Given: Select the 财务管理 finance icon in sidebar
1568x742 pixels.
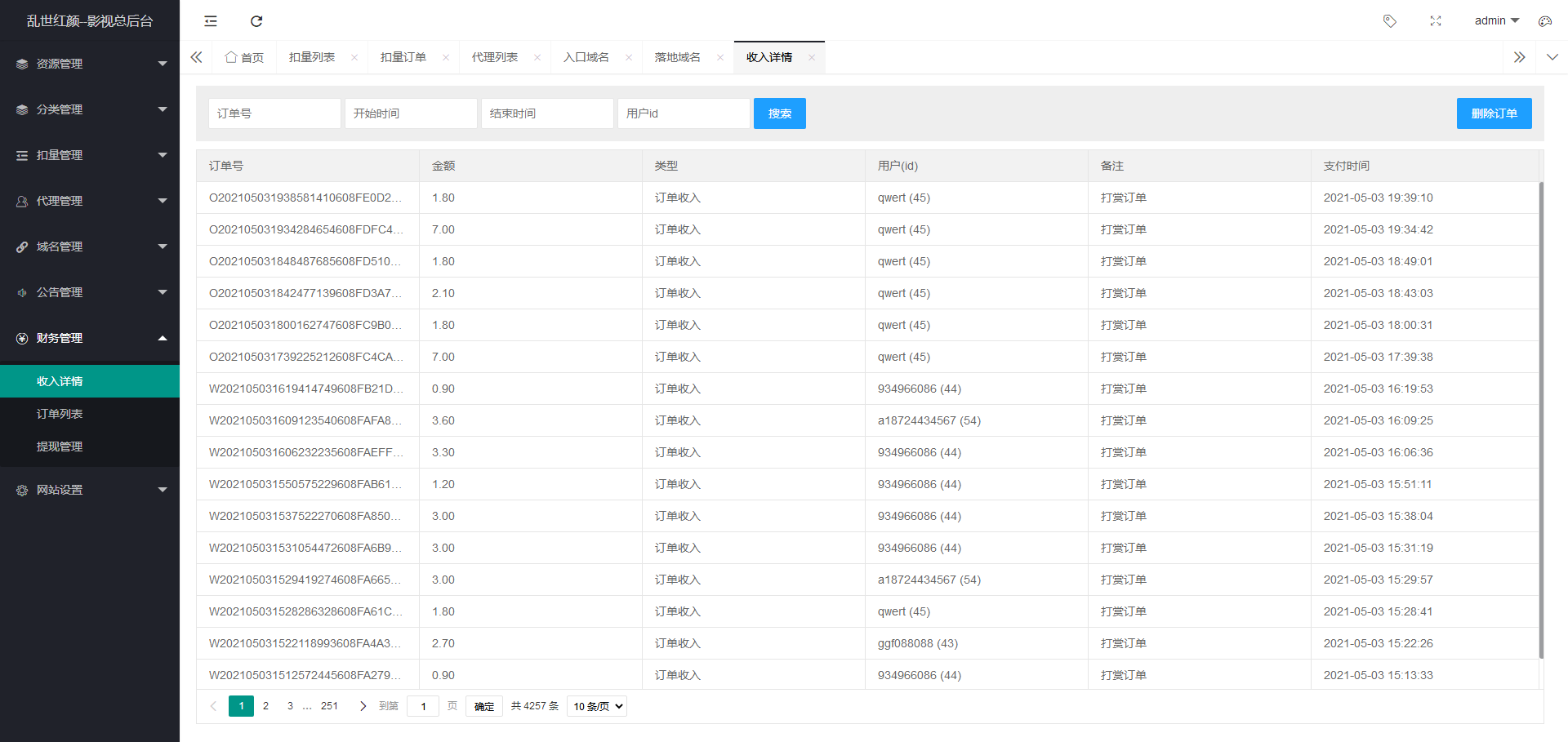Looking at the screenshot, I should pos(21,338).
